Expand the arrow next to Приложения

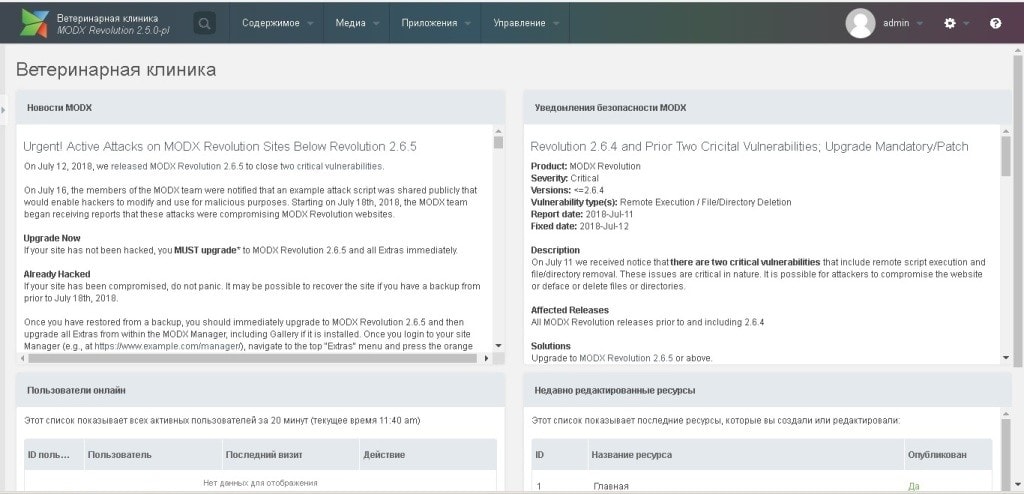[x=468, y=24]
